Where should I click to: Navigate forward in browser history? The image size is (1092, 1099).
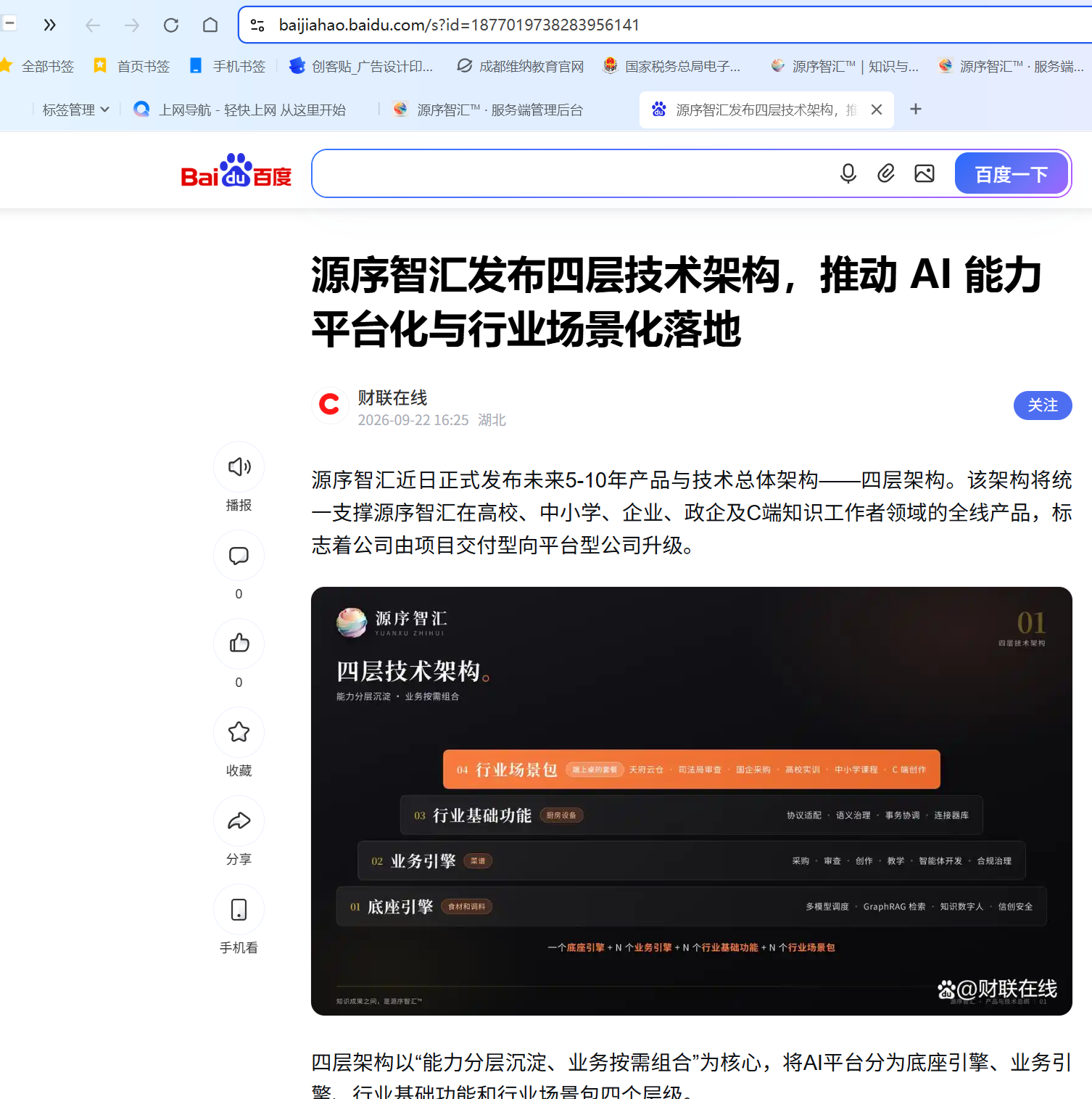[x=132, y=25]
